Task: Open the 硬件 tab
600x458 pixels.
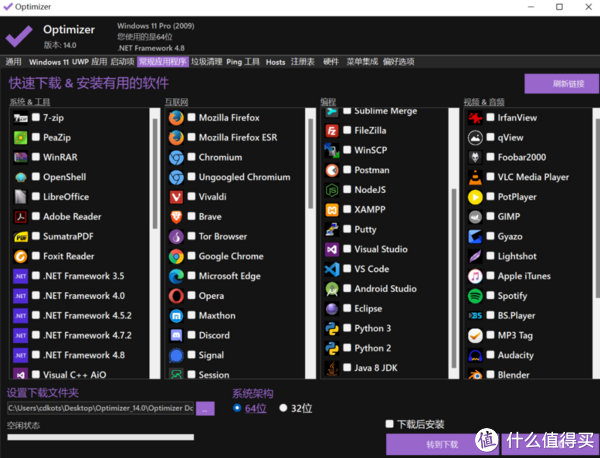Action: (331, 62)
